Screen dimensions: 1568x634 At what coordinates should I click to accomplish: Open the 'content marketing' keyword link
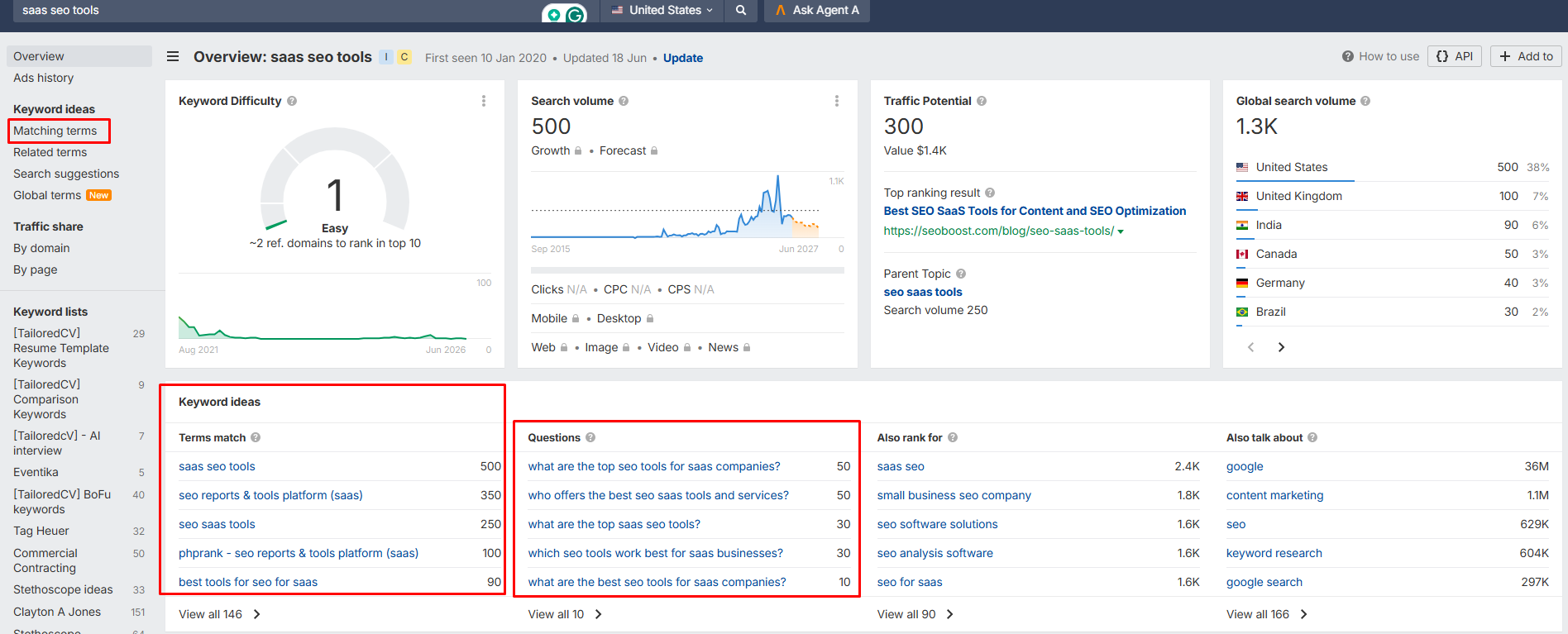pos(1274,495)
